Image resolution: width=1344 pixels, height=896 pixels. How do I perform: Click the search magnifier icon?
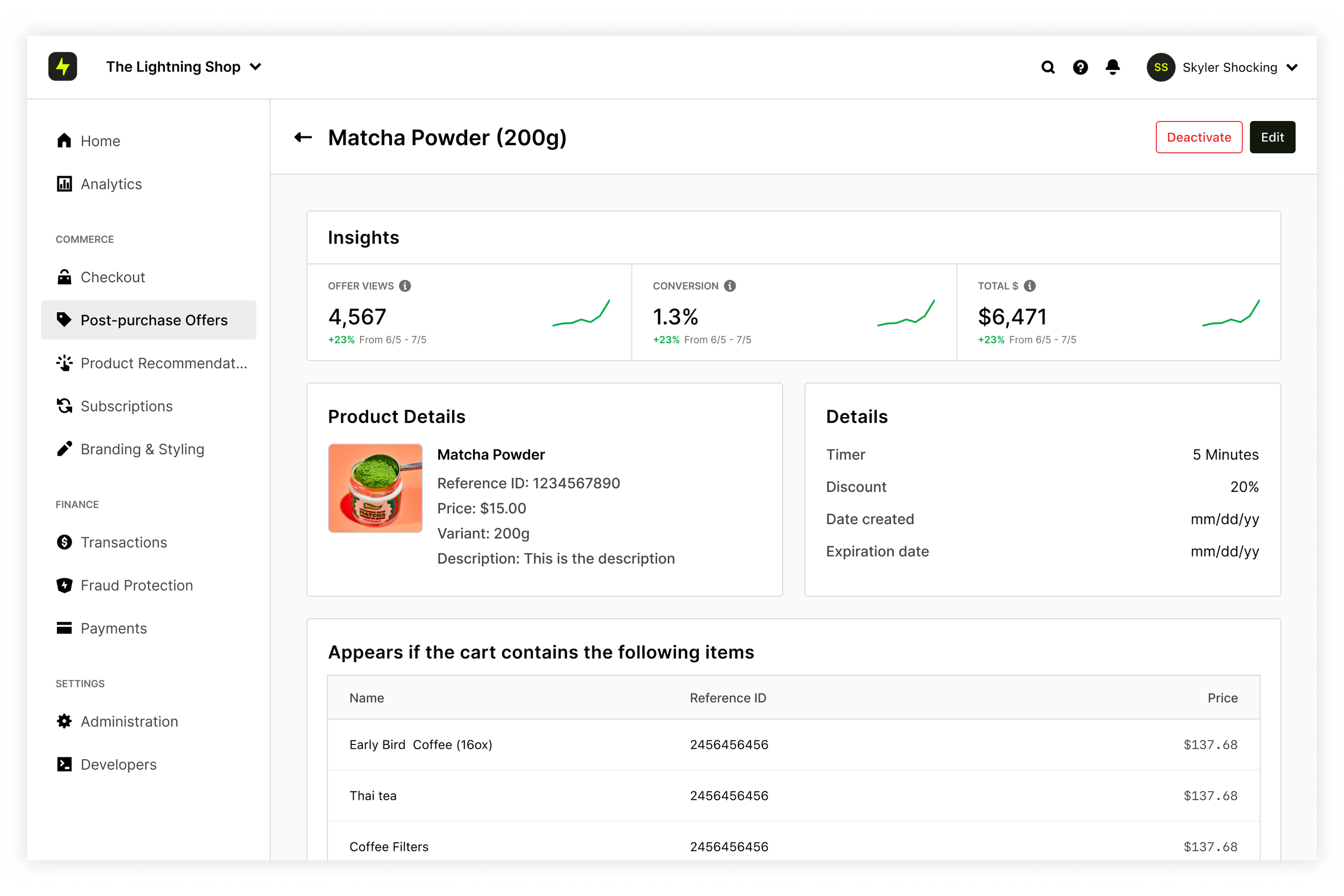1047,67
